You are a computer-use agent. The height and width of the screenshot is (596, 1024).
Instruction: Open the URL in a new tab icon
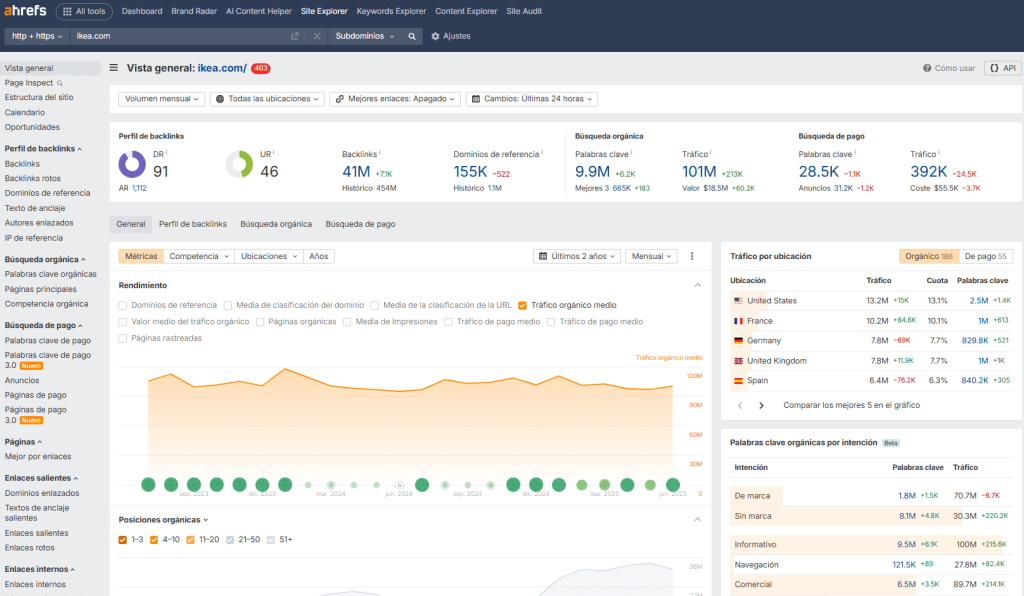pyautogui.click(x=295, y=36)
